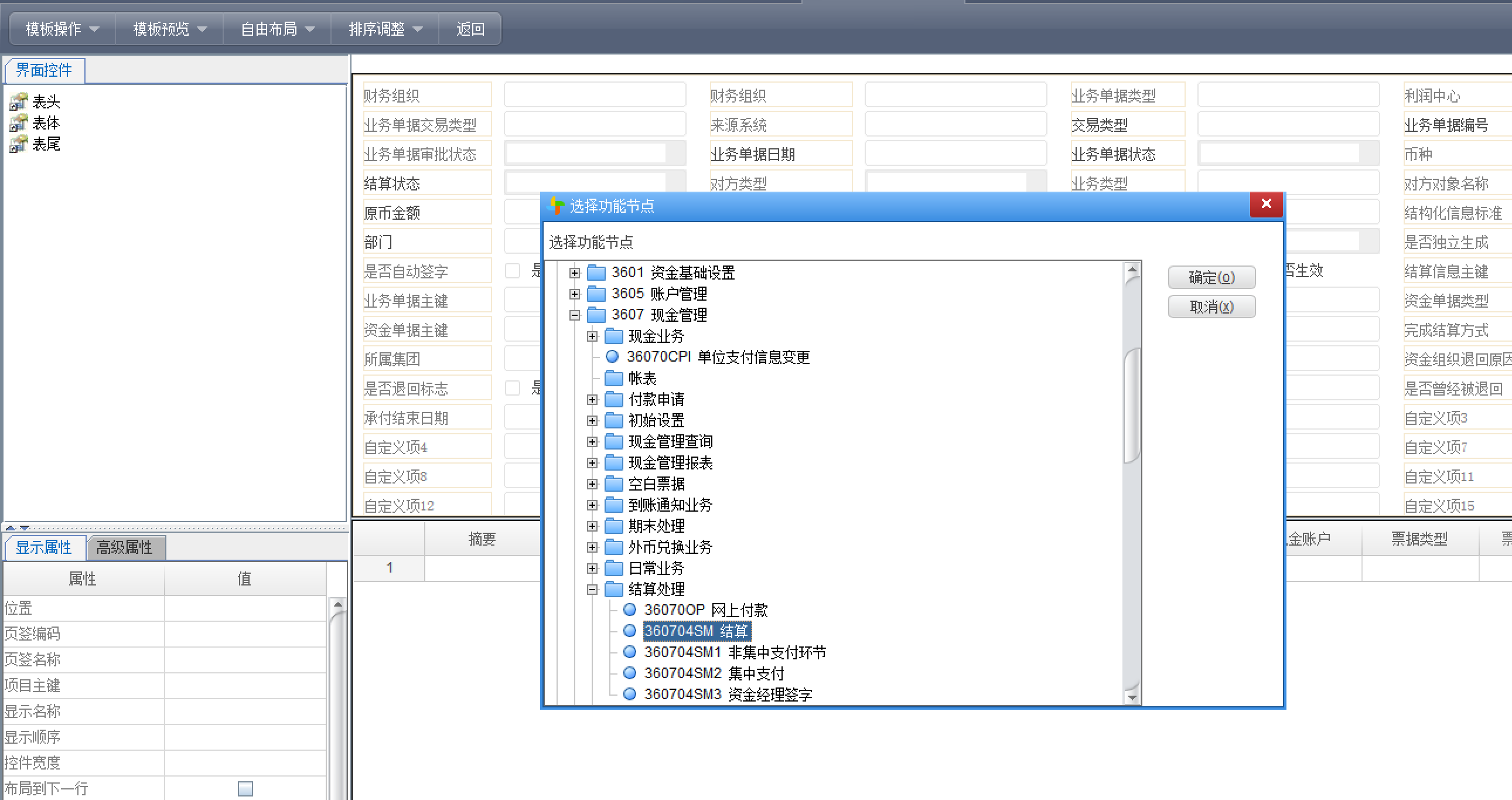The height and width of the screenshot is (800, 1512).
Task: Toggle the 是否退回标志 checkbox
Action: point(513,388)
